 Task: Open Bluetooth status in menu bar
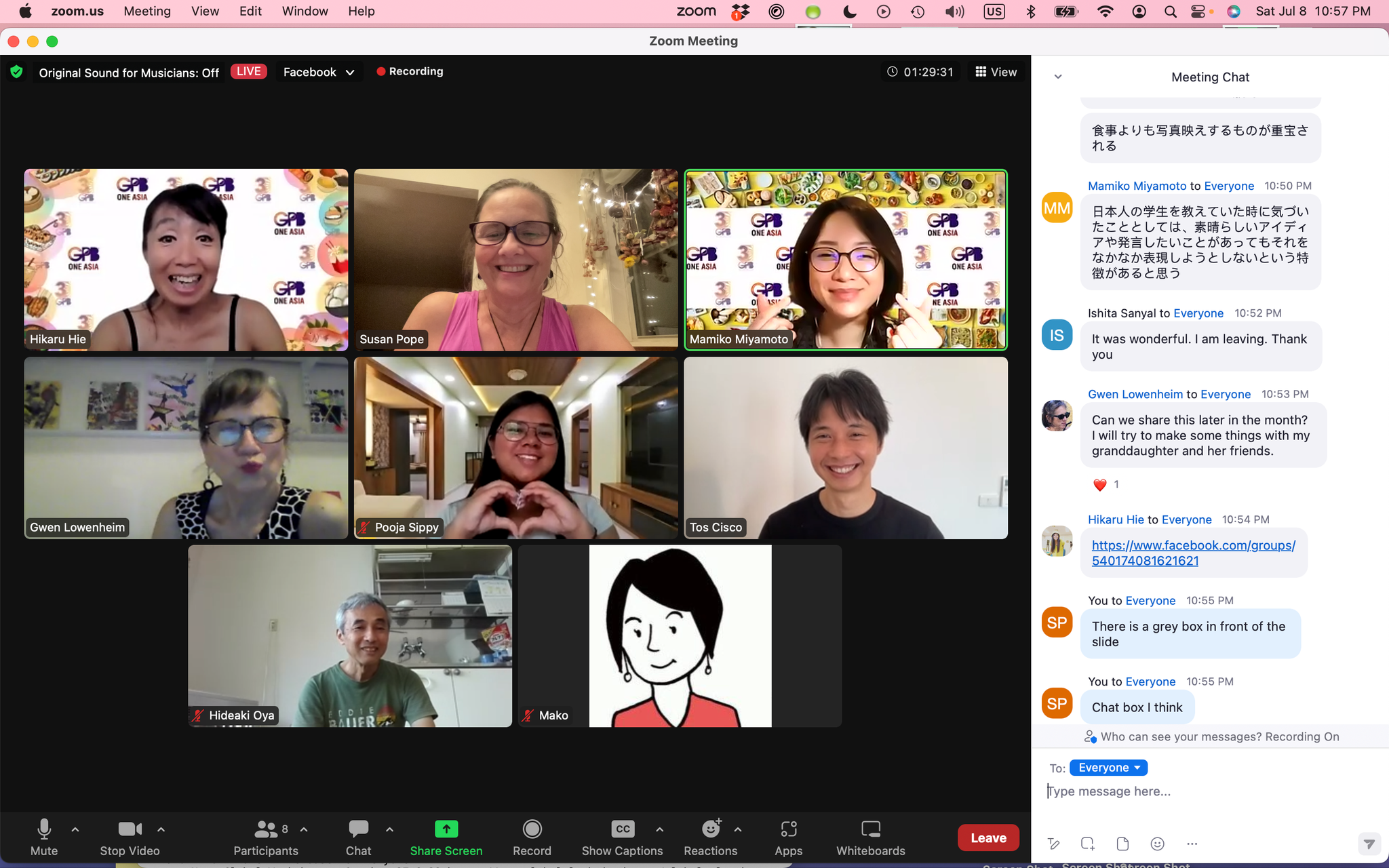coord(1031,12)
